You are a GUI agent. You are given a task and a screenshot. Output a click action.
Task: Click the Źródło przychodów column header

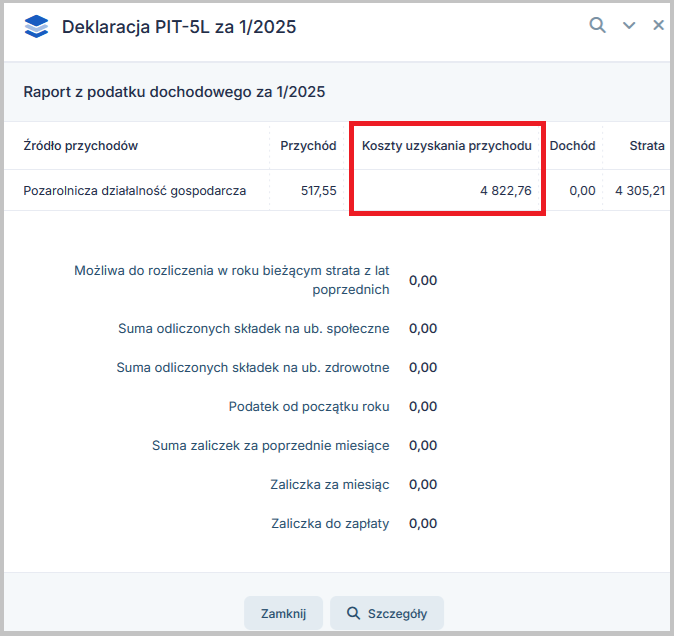80,146
